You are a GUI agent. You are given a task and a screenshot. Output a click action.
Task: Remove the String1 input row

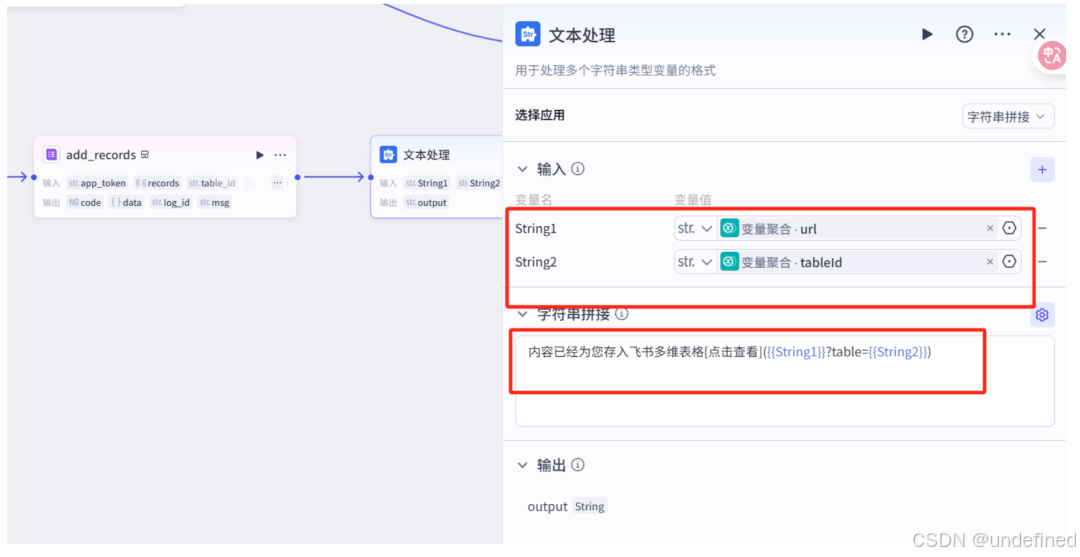click(1042, 228)
